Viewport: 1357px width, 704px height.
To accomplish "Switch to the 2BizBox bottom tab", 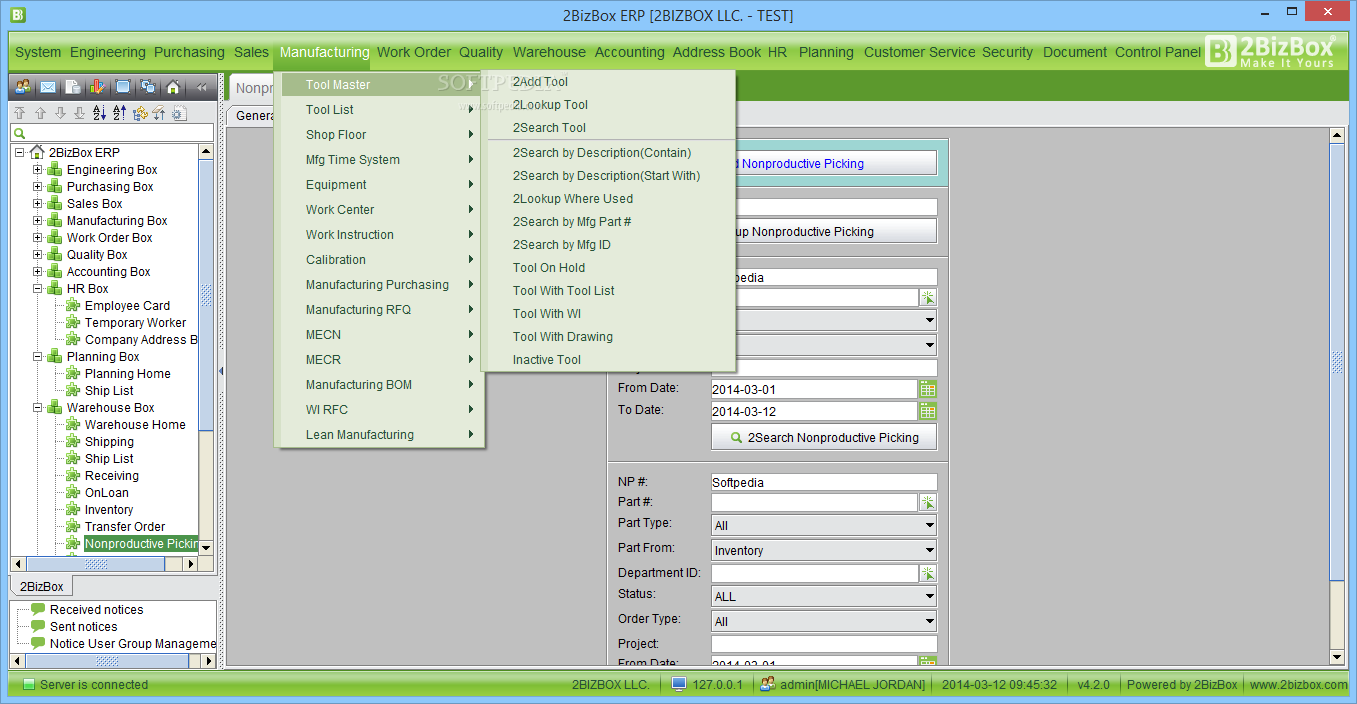I will click(x=42, y=587).
